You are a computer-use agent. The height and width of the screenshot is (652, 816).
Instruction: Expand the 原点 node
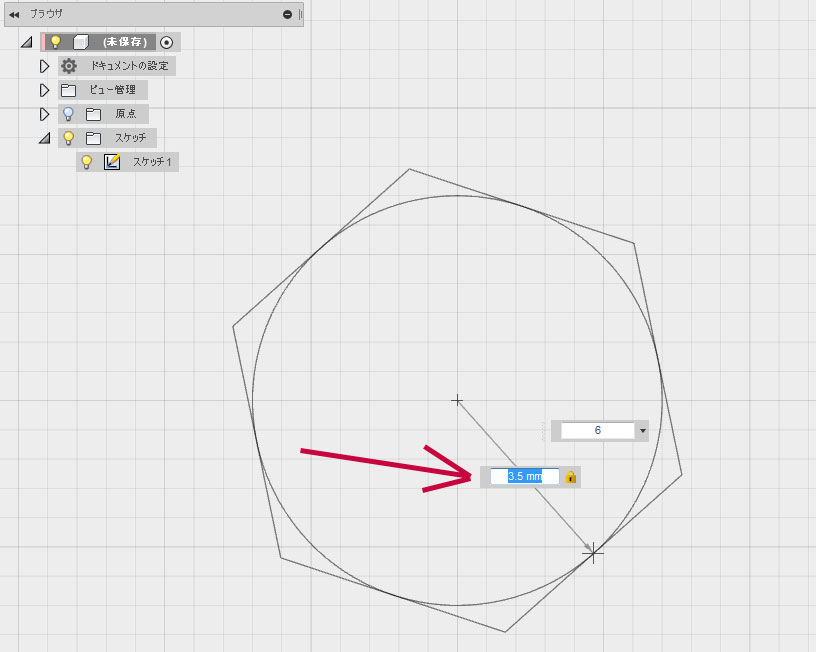(44, 114)
